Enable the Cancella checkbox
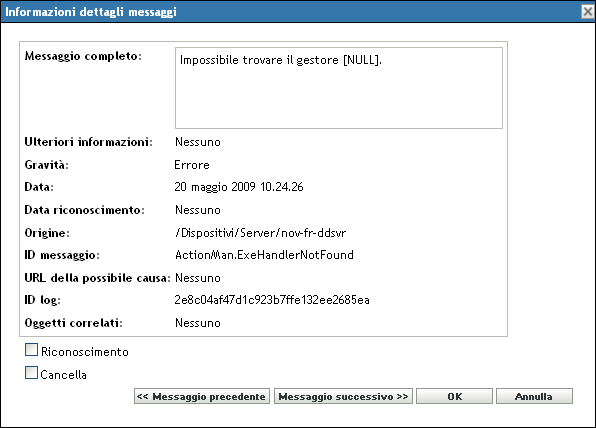This screenshot has height=428, width=596. tap(32, 373)
